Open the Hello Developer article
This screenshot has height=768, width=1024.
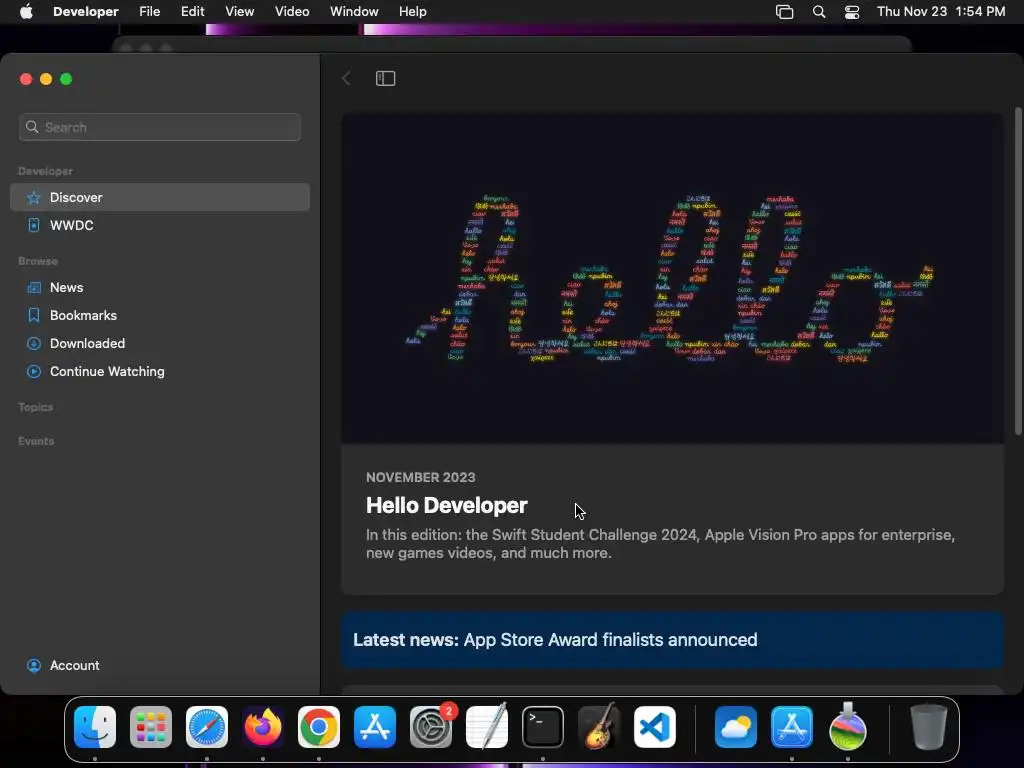[447, 505]
